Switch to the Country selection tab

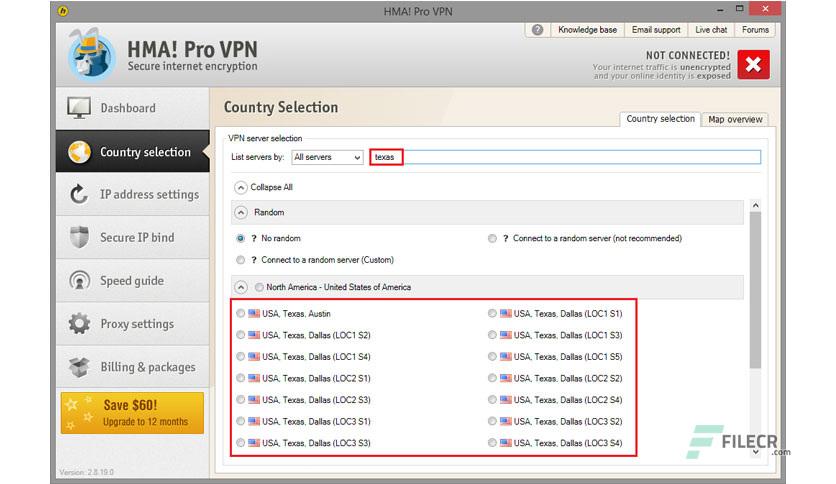click(660, 119)
